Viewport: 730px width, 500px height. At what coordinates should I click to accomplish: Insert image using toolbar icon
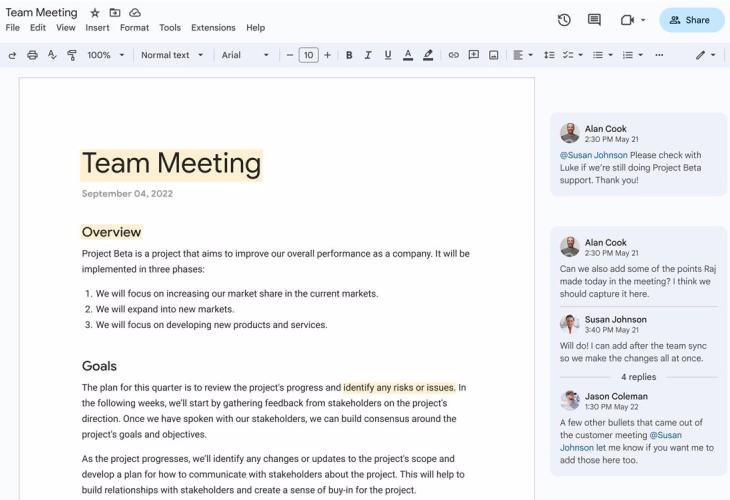(x=493, y=55)
